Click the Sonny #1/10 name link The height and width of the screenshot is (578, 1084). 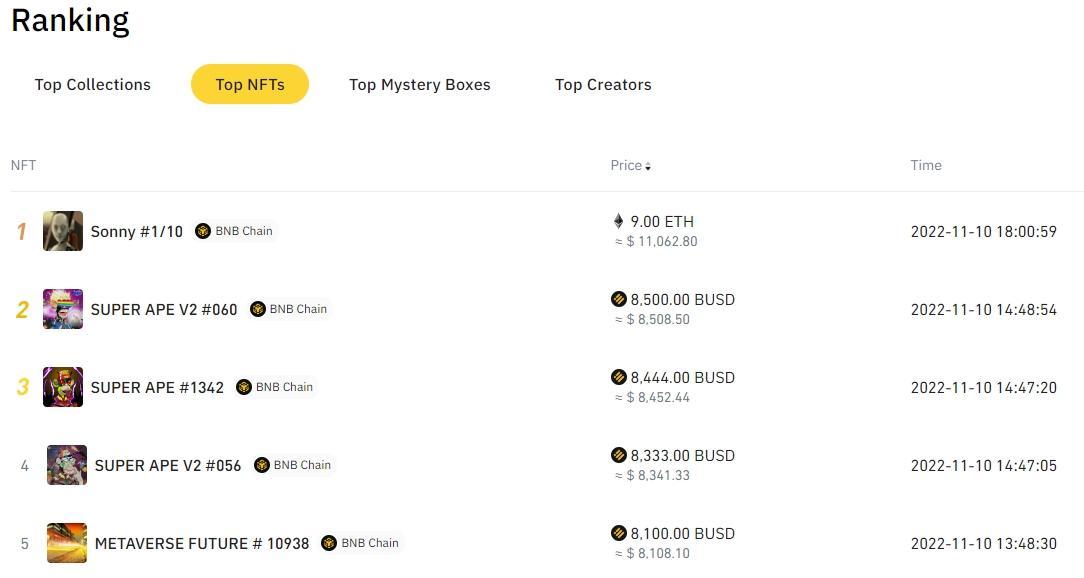(137, 232)
